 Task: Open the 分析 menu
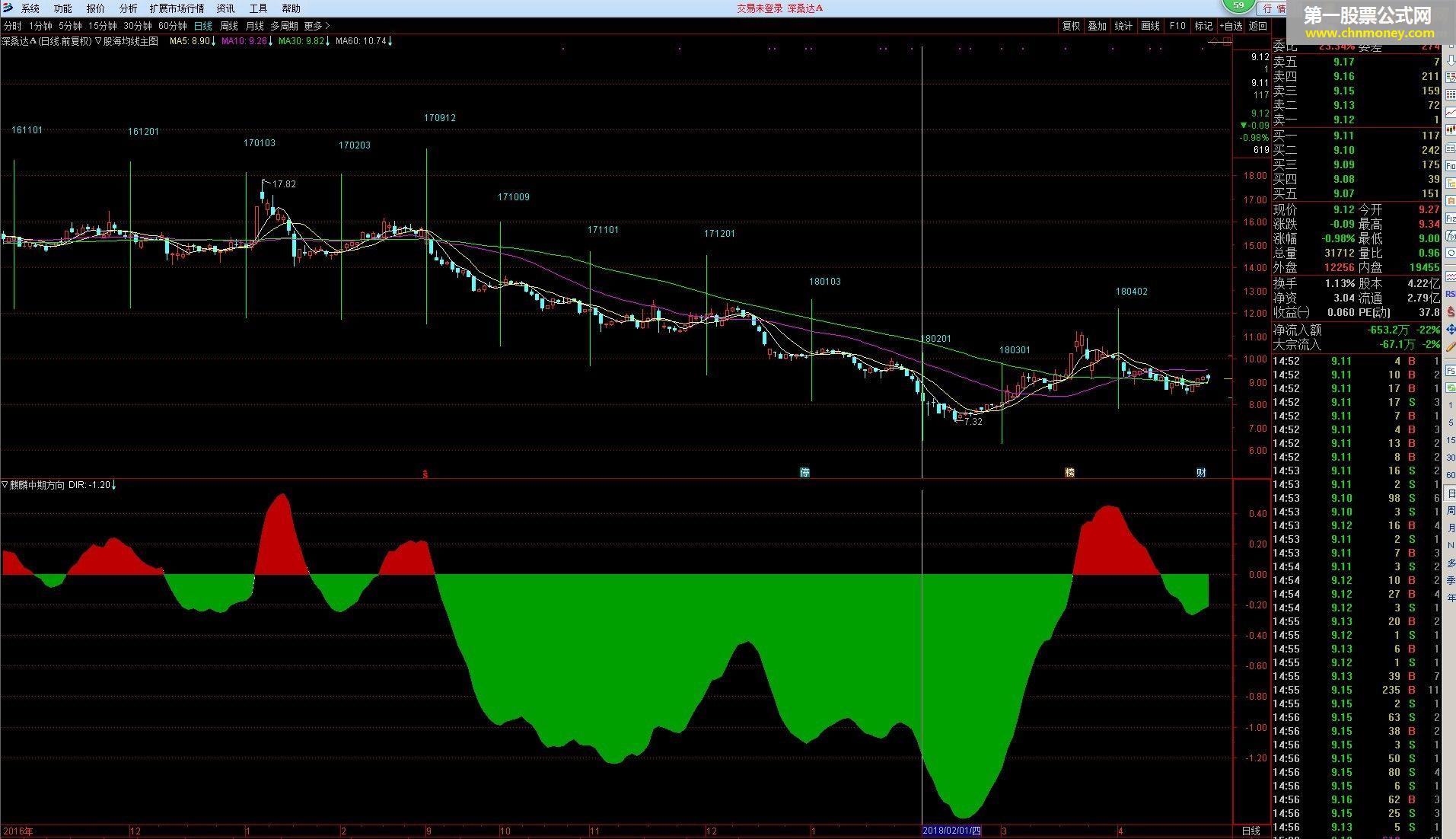click(129, 8)
